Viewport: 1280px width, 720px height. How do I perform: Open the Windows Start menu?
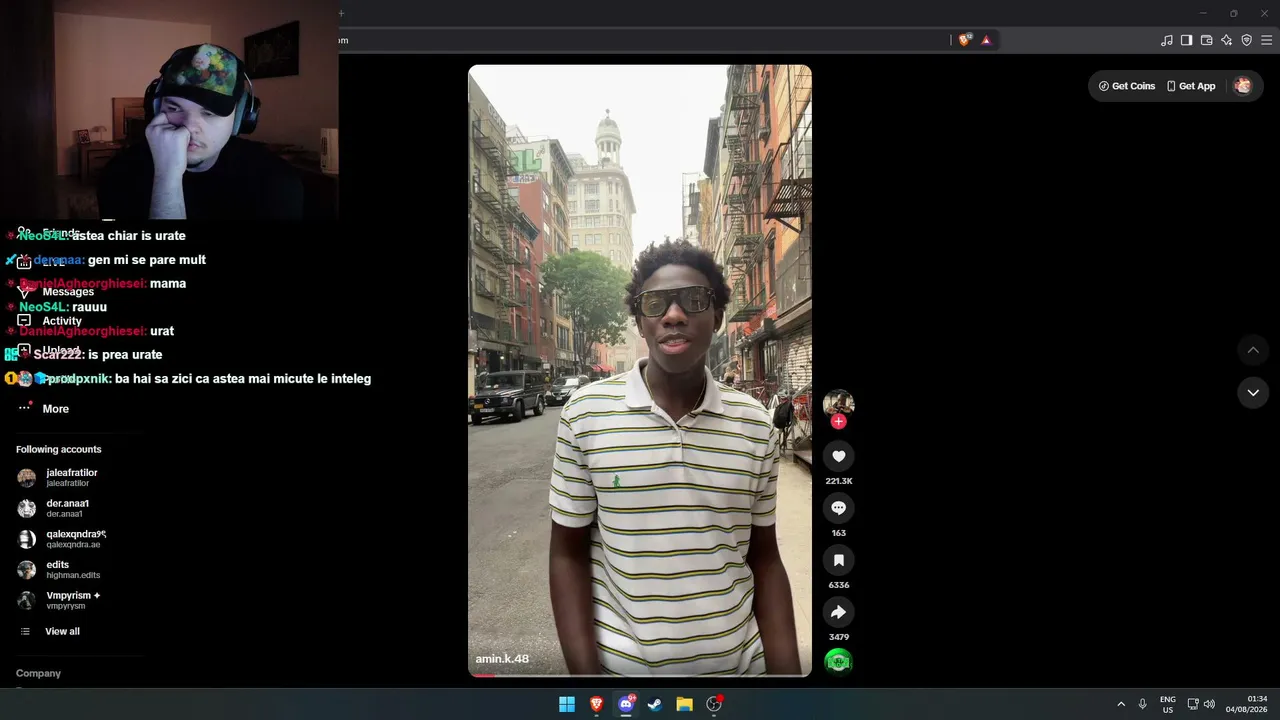567,704
